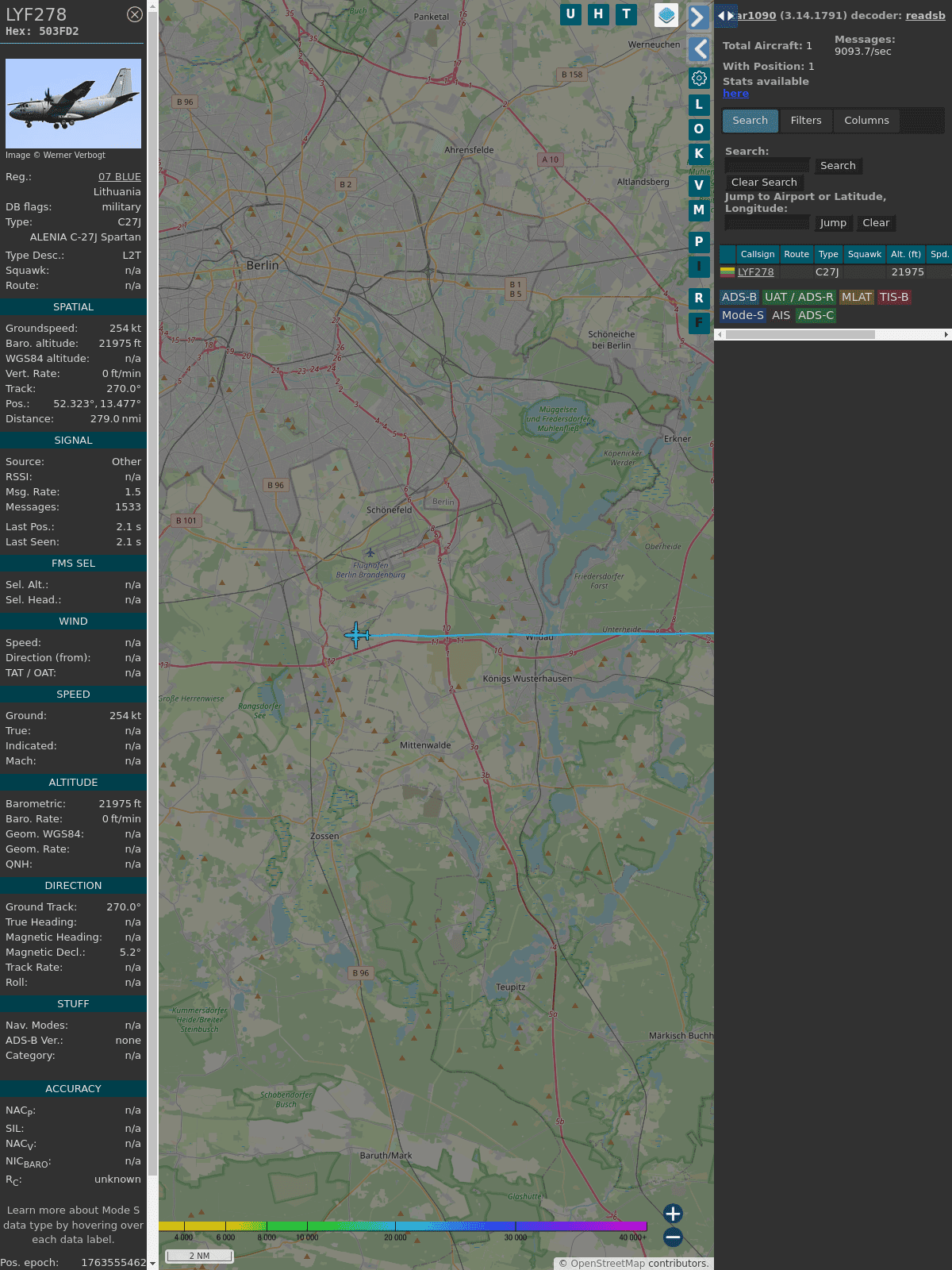Switch to the Columns tab
Screen dimensions: 952x1270
point(866,121)
